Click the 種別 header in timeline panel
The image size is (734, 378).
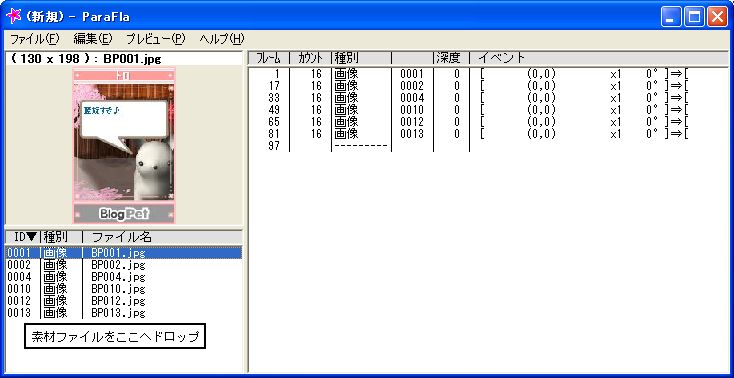[x=361, y=58]
